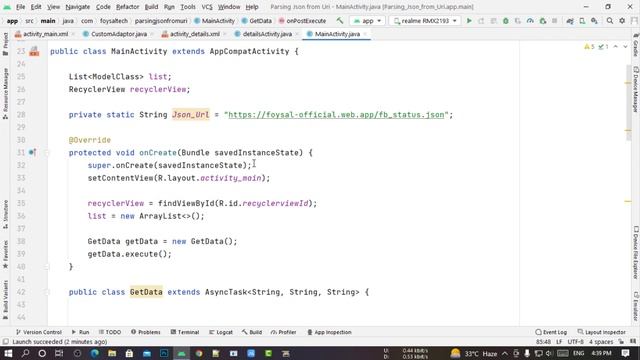Image resolution: width=640 pixels, height=360 pixels.
Task: Click the fold end marker on line 40
Action: [x=47, y=267]
